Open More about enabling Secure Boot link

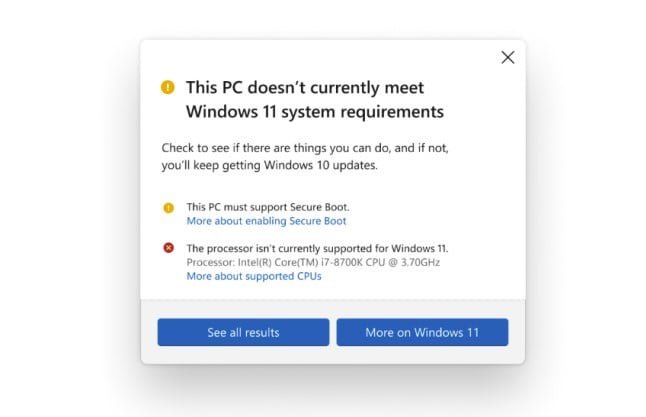tap(266, 220)
